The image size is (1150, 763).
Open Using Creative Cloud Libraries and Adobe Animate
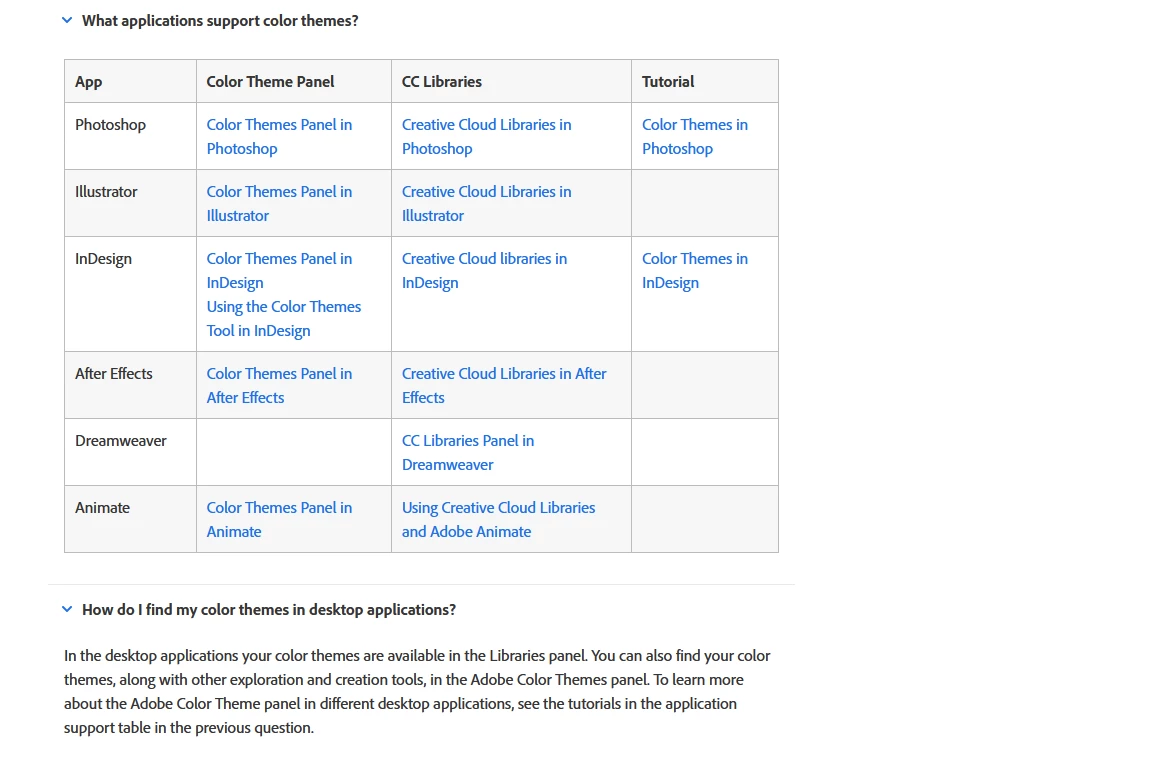(x=498, y=519)
